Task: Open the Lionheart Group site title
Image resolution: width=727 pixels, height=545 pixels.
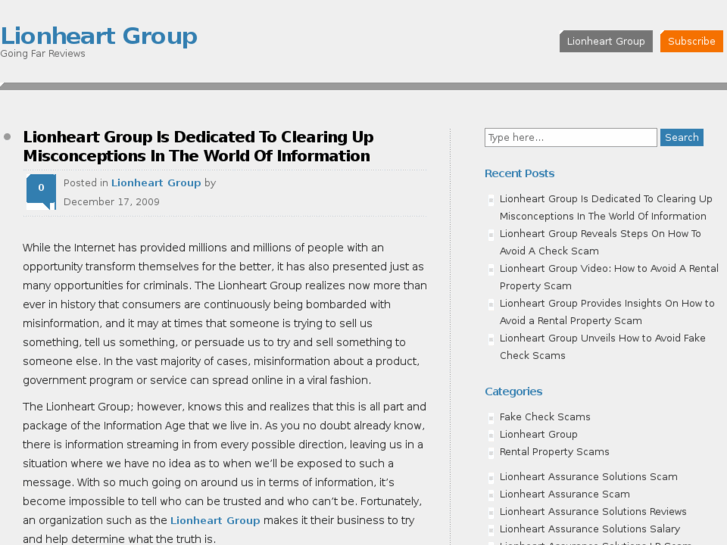Action: [x=99, y=36]
